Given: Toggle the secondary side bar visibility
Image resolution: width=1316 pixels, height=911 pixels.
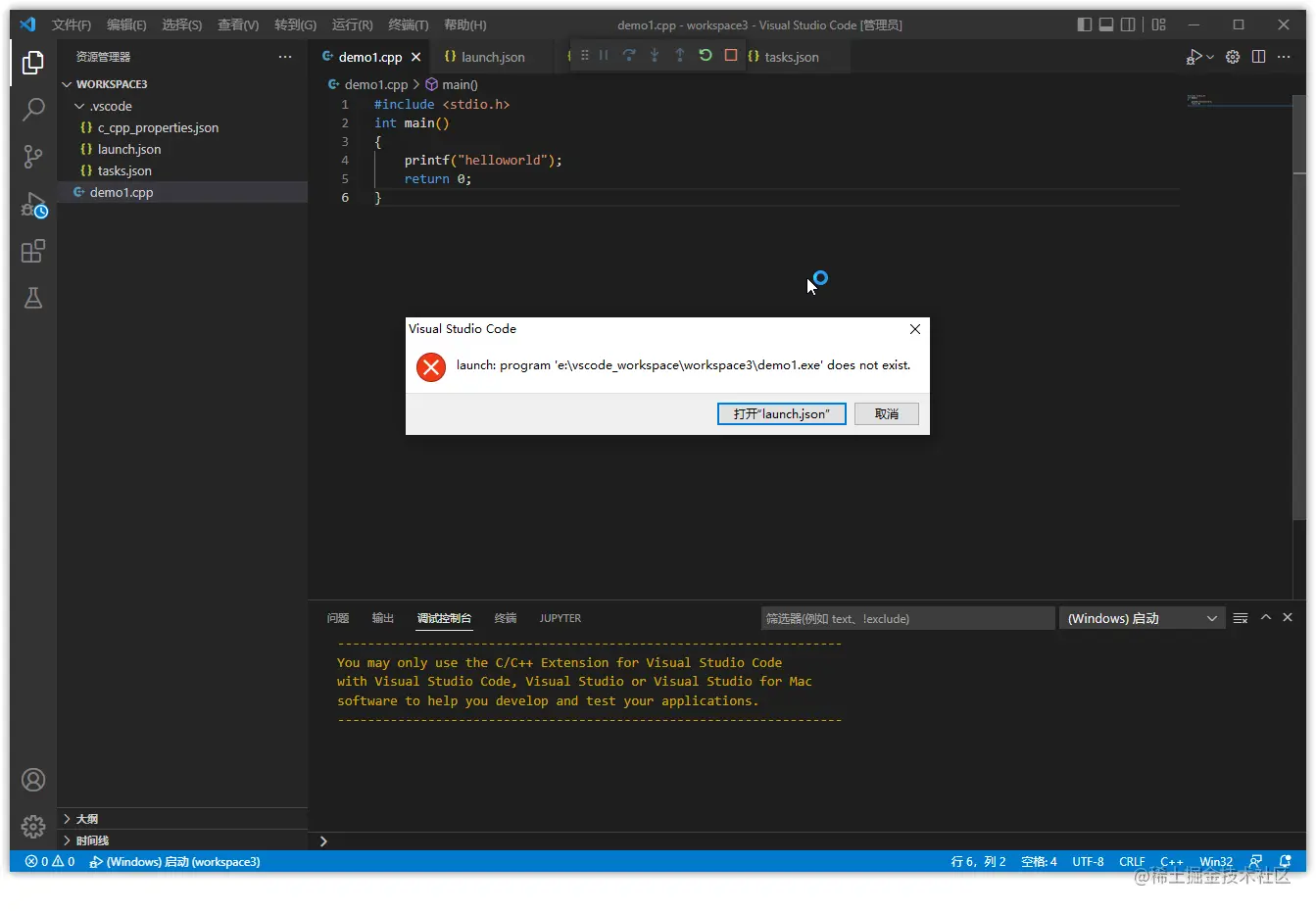Looking at the screenshot, I should click(x=1129, y=24).
